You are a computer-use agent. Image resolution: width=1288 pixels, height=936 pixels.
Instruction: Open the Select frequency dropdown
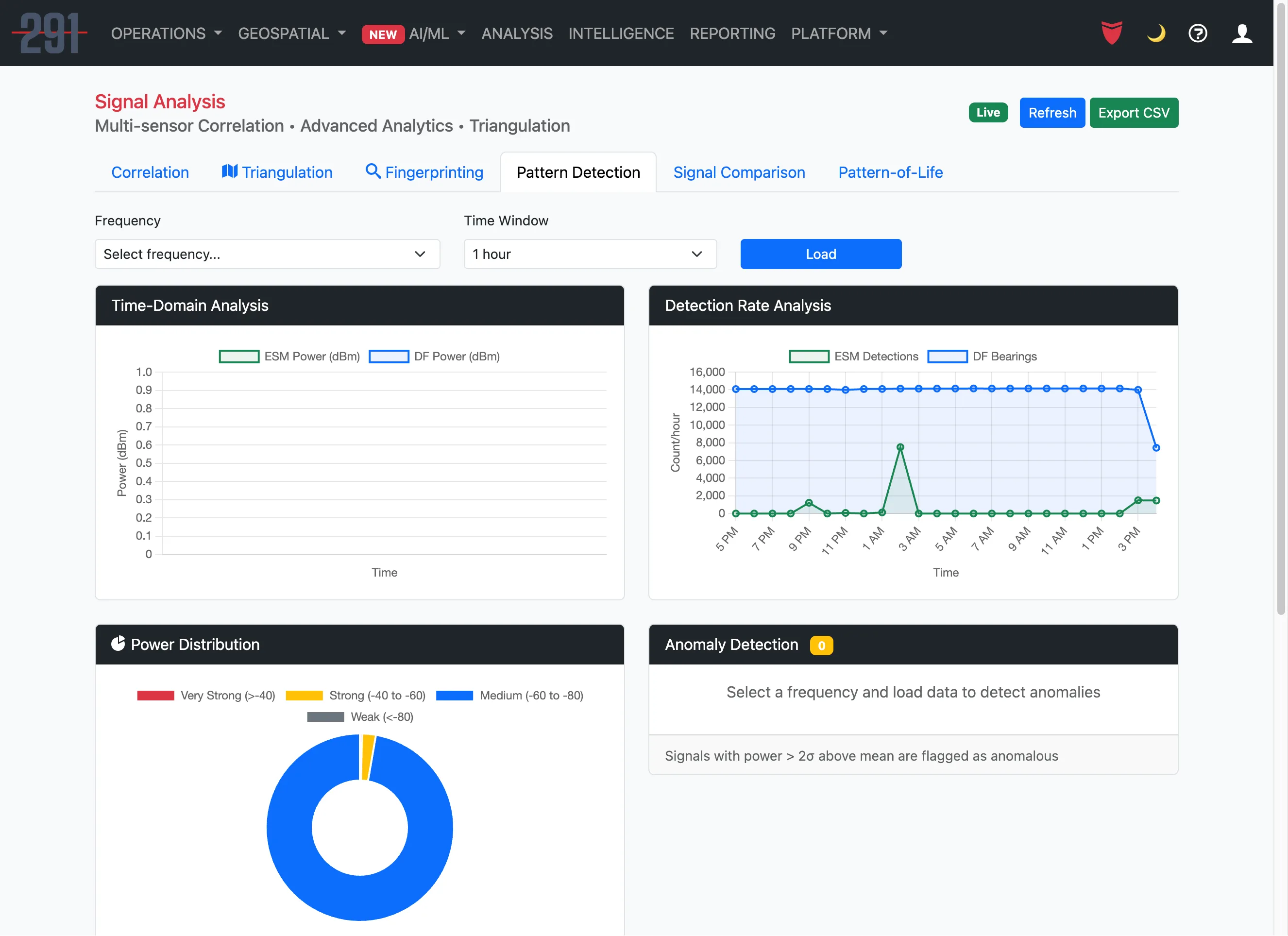tap(267, 254)
